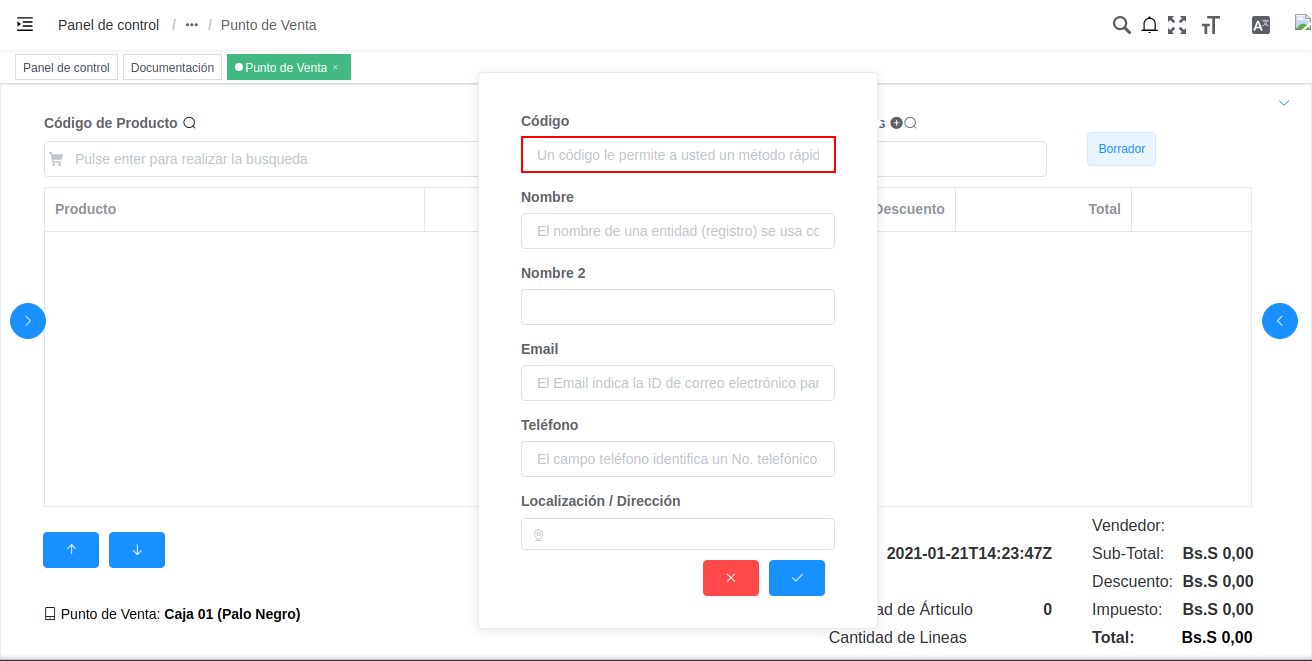
Task: Expand the right panel via the blue chevron
Action: tap(1280, 320)
